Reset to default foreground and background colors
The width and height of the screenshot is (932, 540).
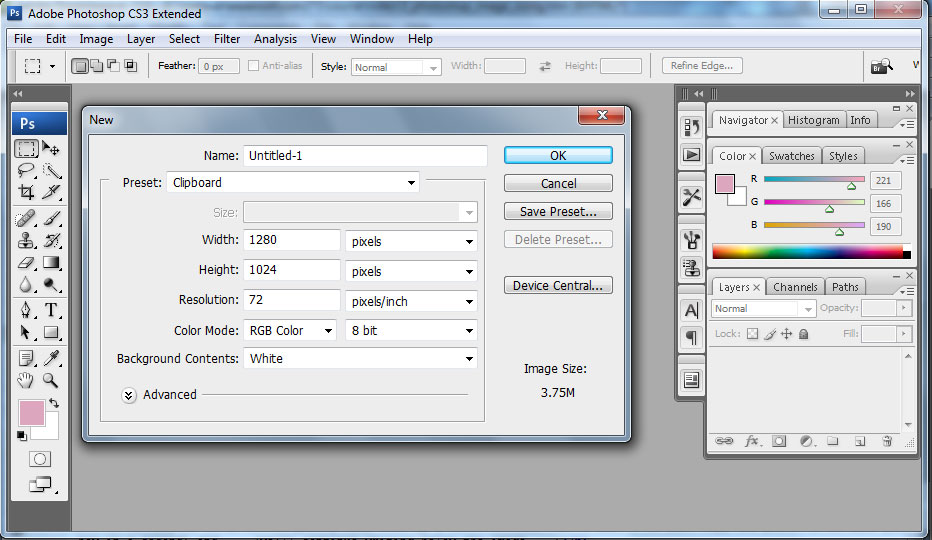(x=22, y=435)
